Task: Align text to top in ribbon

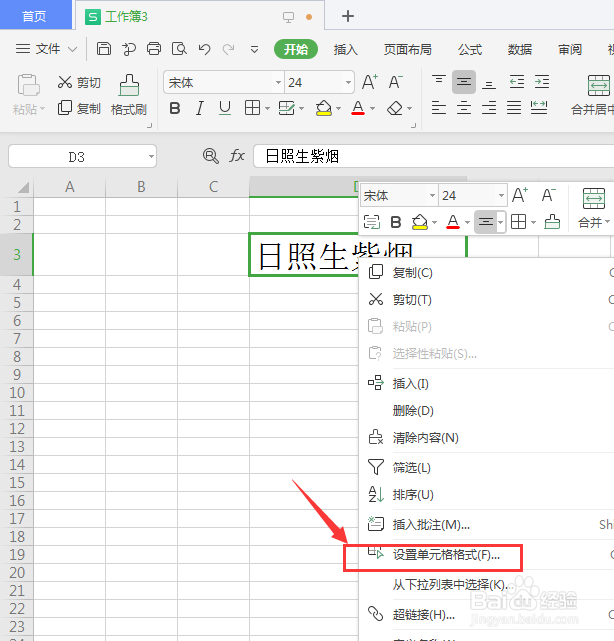Action: point(439,81)
